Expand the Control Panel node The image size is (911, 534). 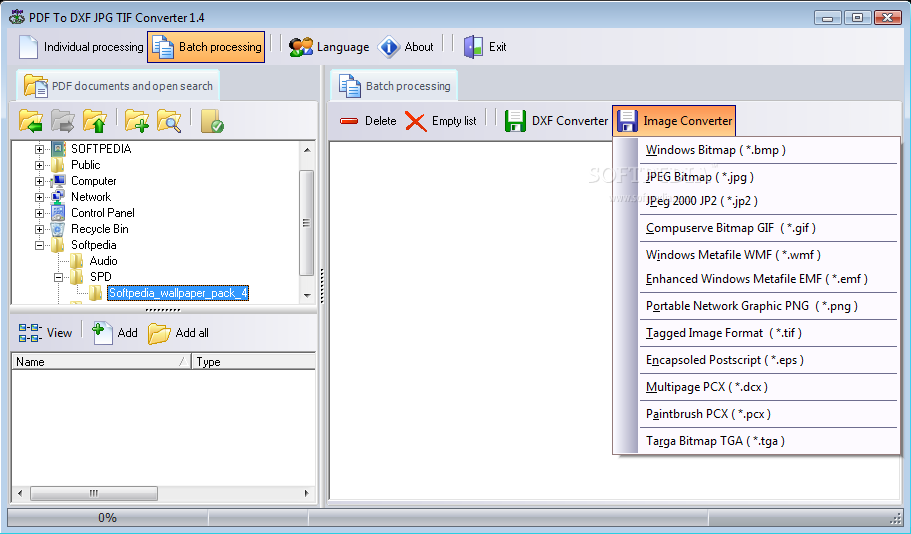pyautogui.click(x=39, y=213)
